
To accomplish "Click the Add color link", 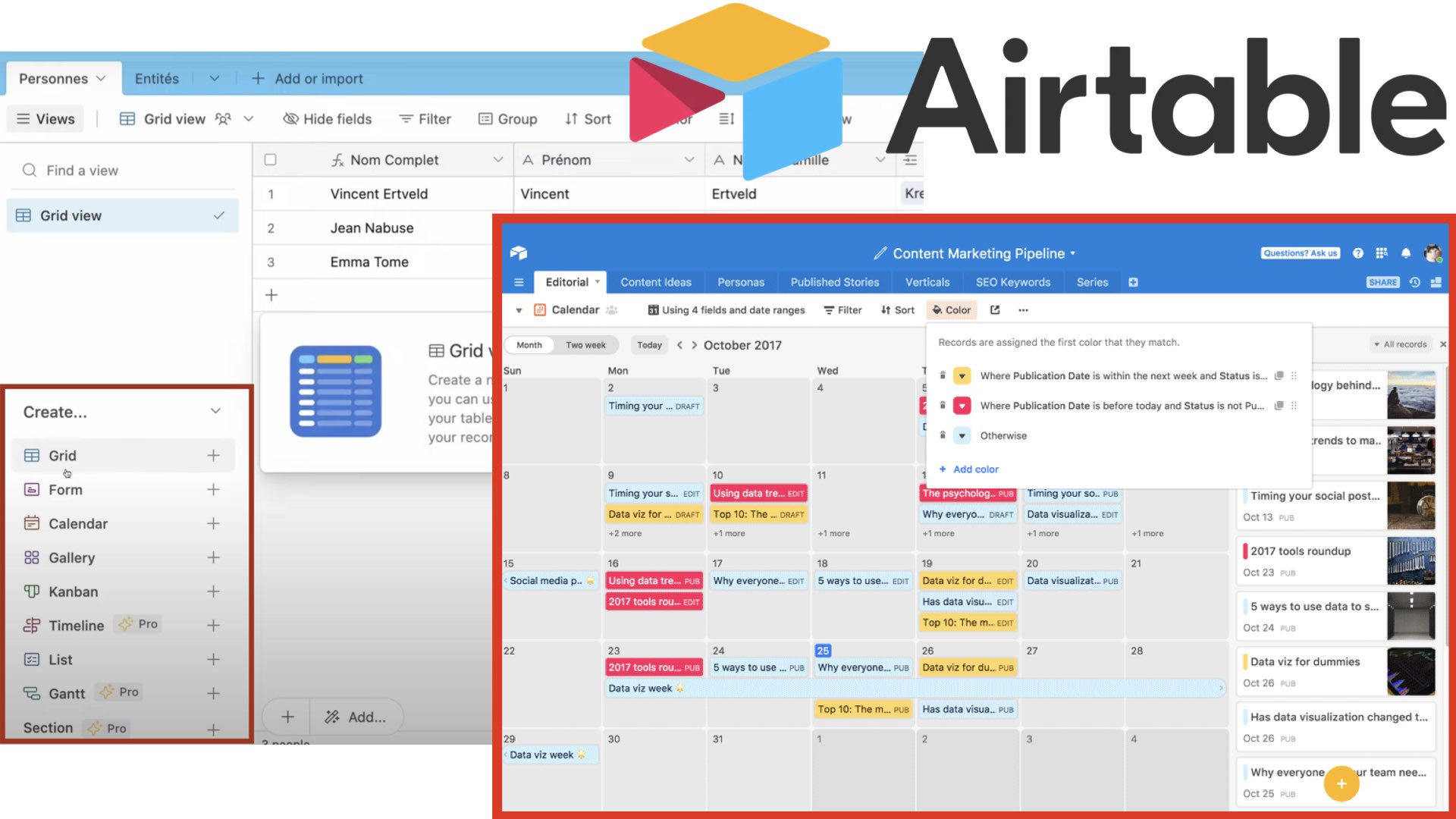I will pyautogui.click(x=975, y=469).
